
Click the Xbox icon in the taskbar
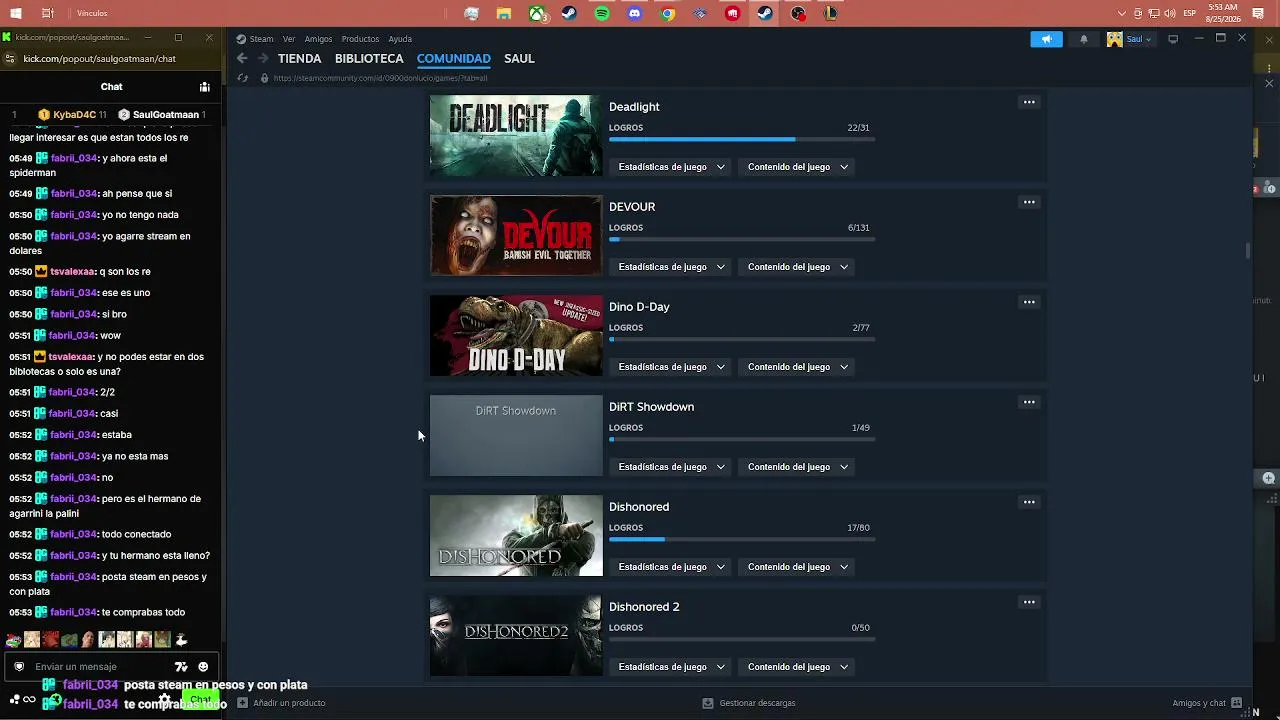tap(537, 14)
